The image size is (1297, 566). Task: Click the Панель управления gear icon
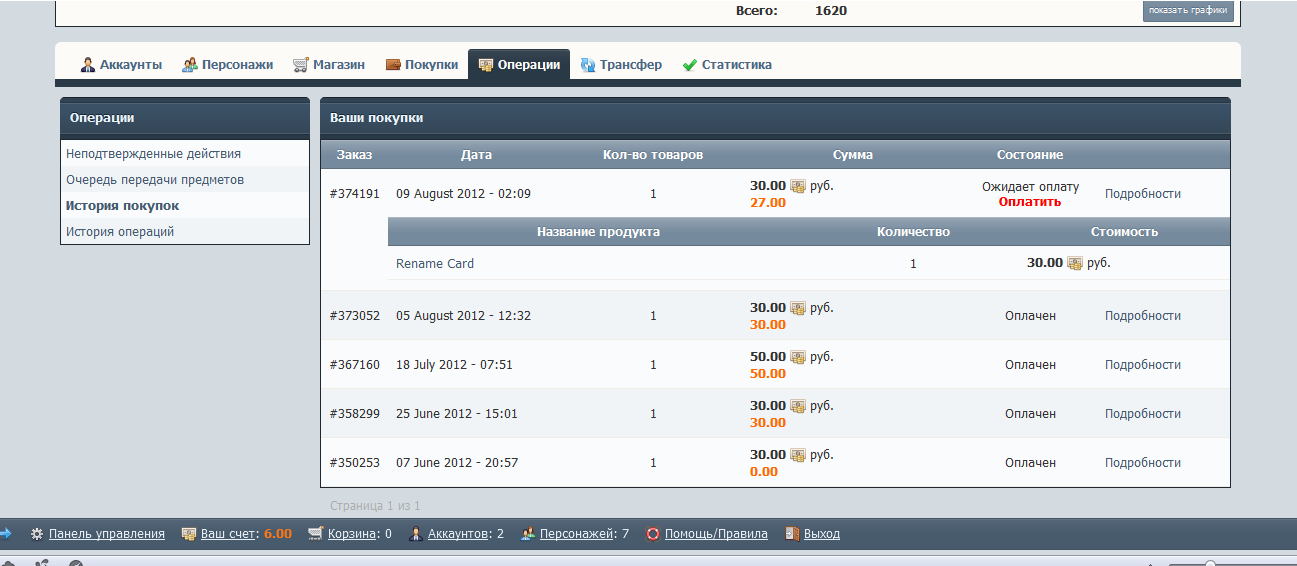pyautogui.click(x=37, y=534)
